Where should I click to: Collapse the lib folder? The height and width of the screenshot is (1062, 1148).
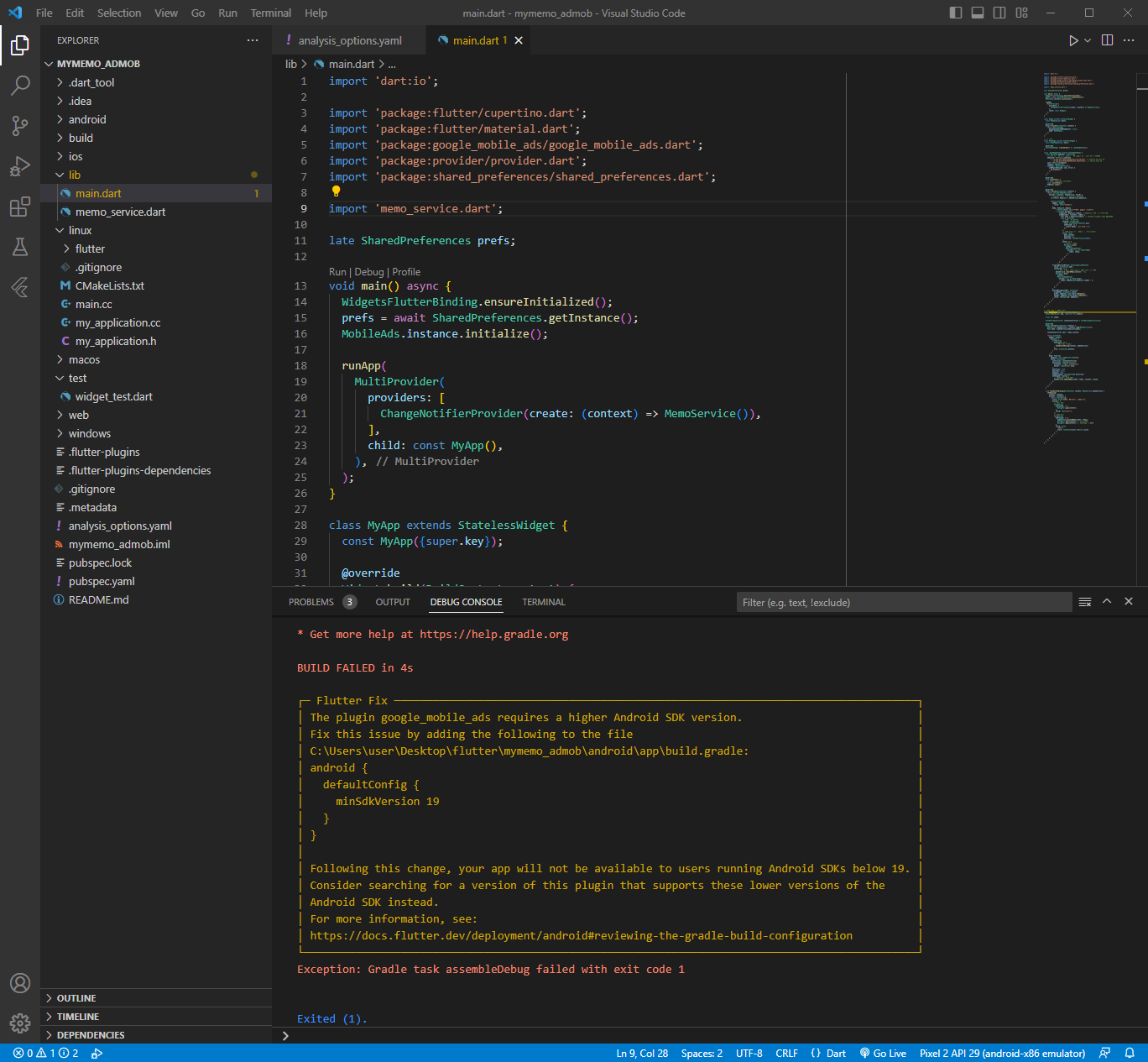(x=156, y=175)
